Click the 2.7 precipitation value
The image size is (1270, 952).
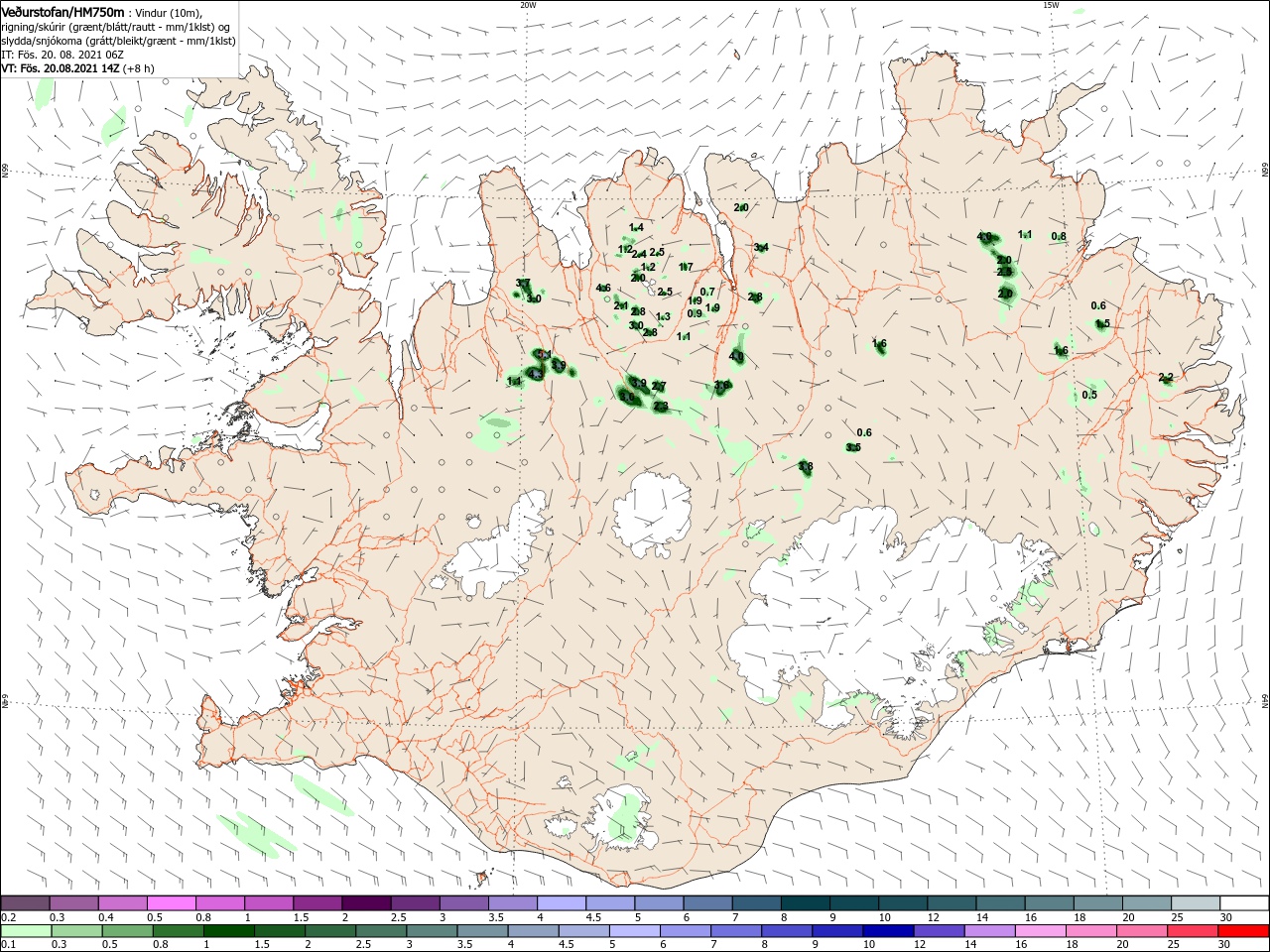[659, 387]
